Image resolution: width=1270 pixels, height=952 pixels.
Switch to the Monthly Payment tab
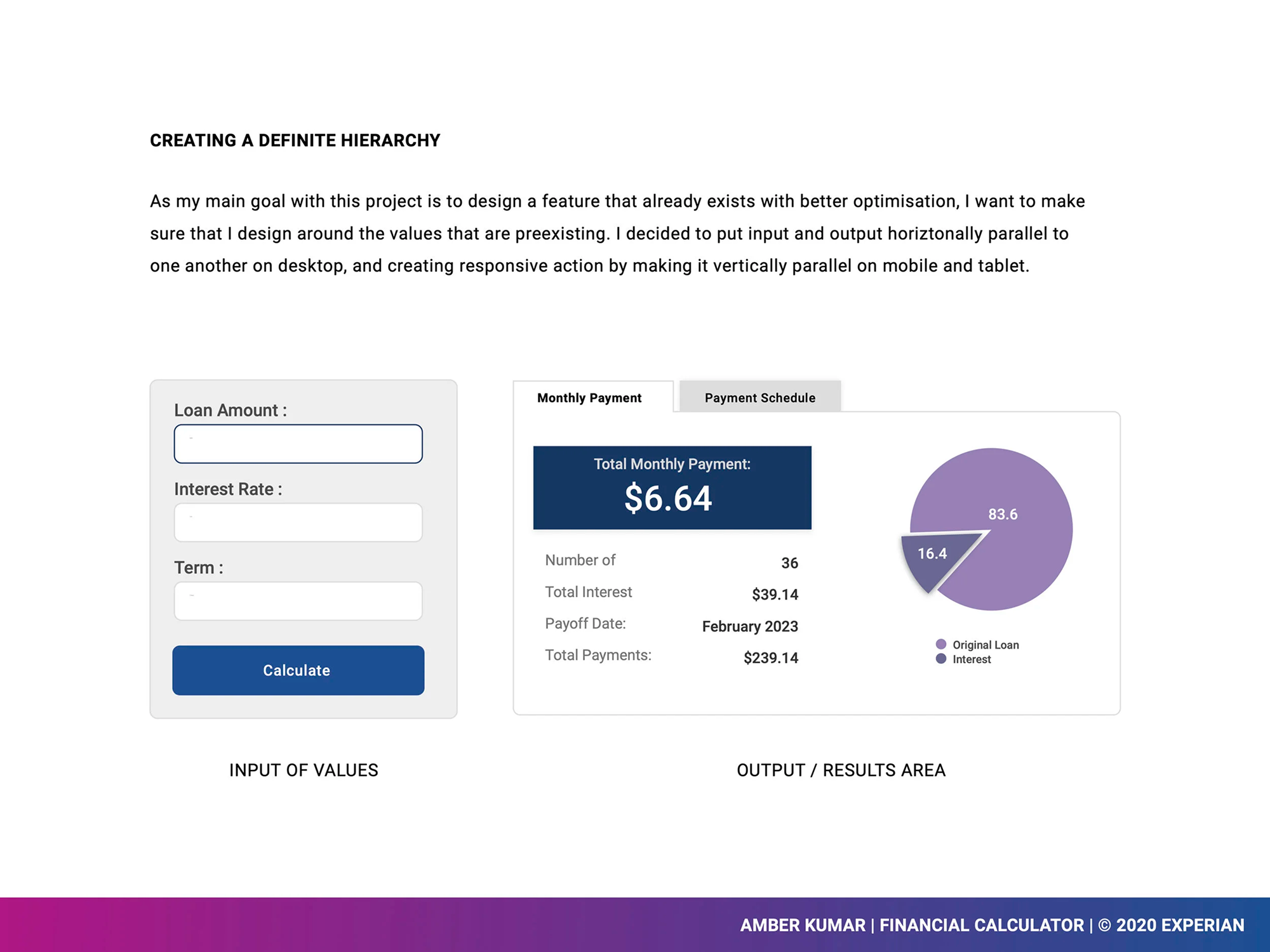point(589,398)
